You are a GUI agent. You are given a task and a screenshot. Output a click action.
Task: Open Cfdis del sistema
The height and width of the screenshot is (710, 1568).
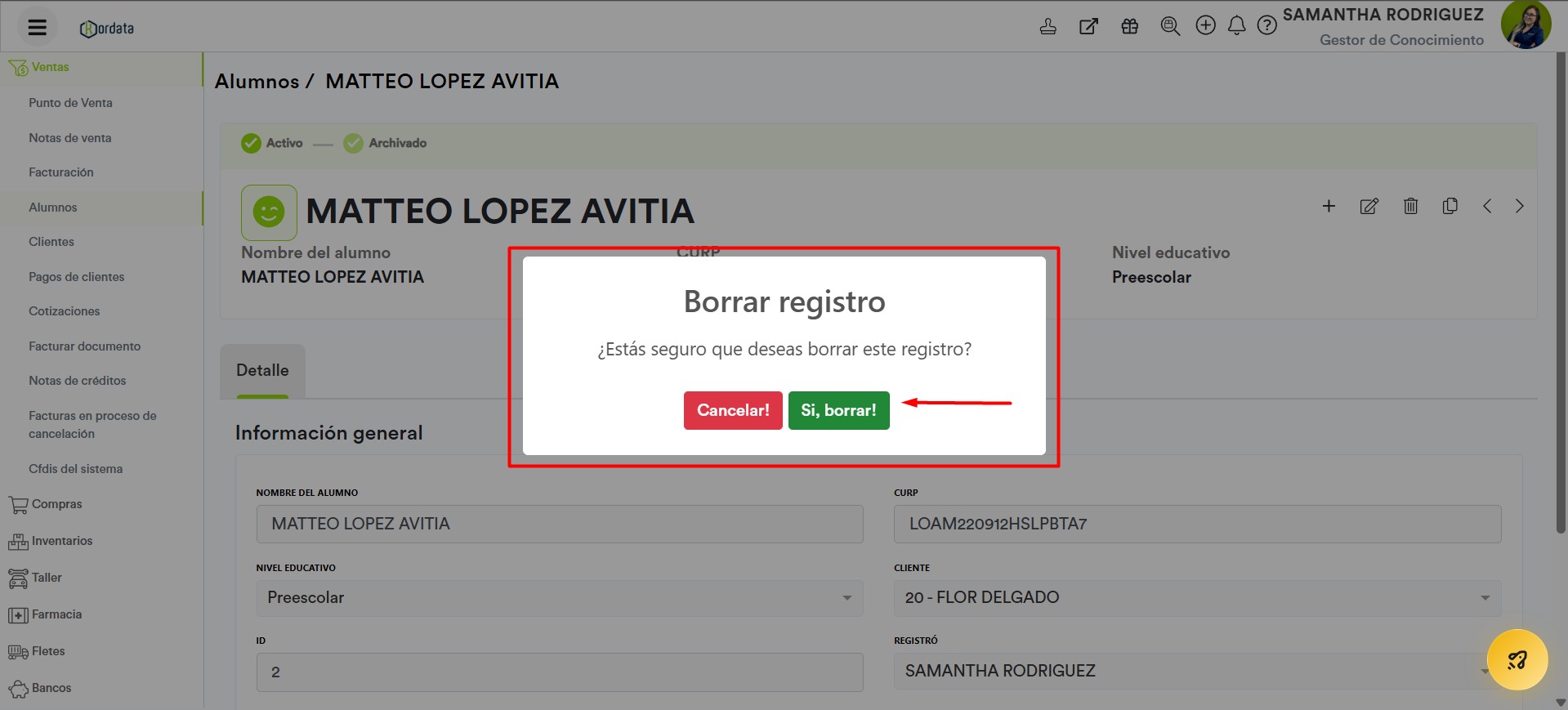[x=75, y=469]
